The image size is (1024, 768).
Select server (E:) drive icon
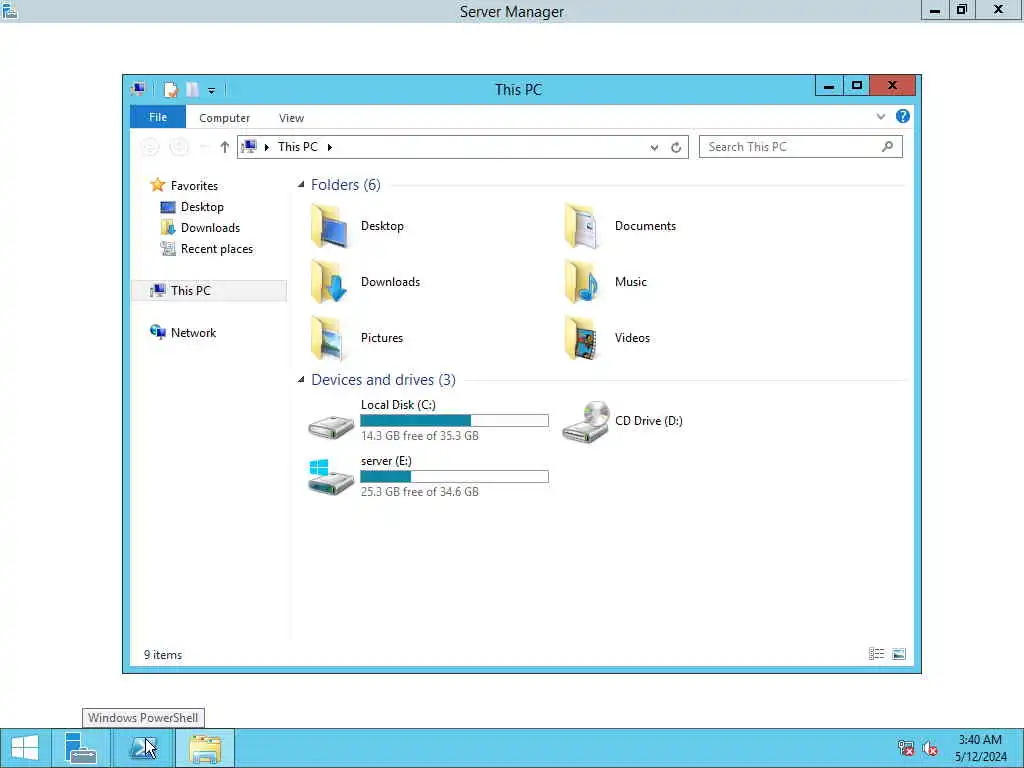(x=332, y=477)
